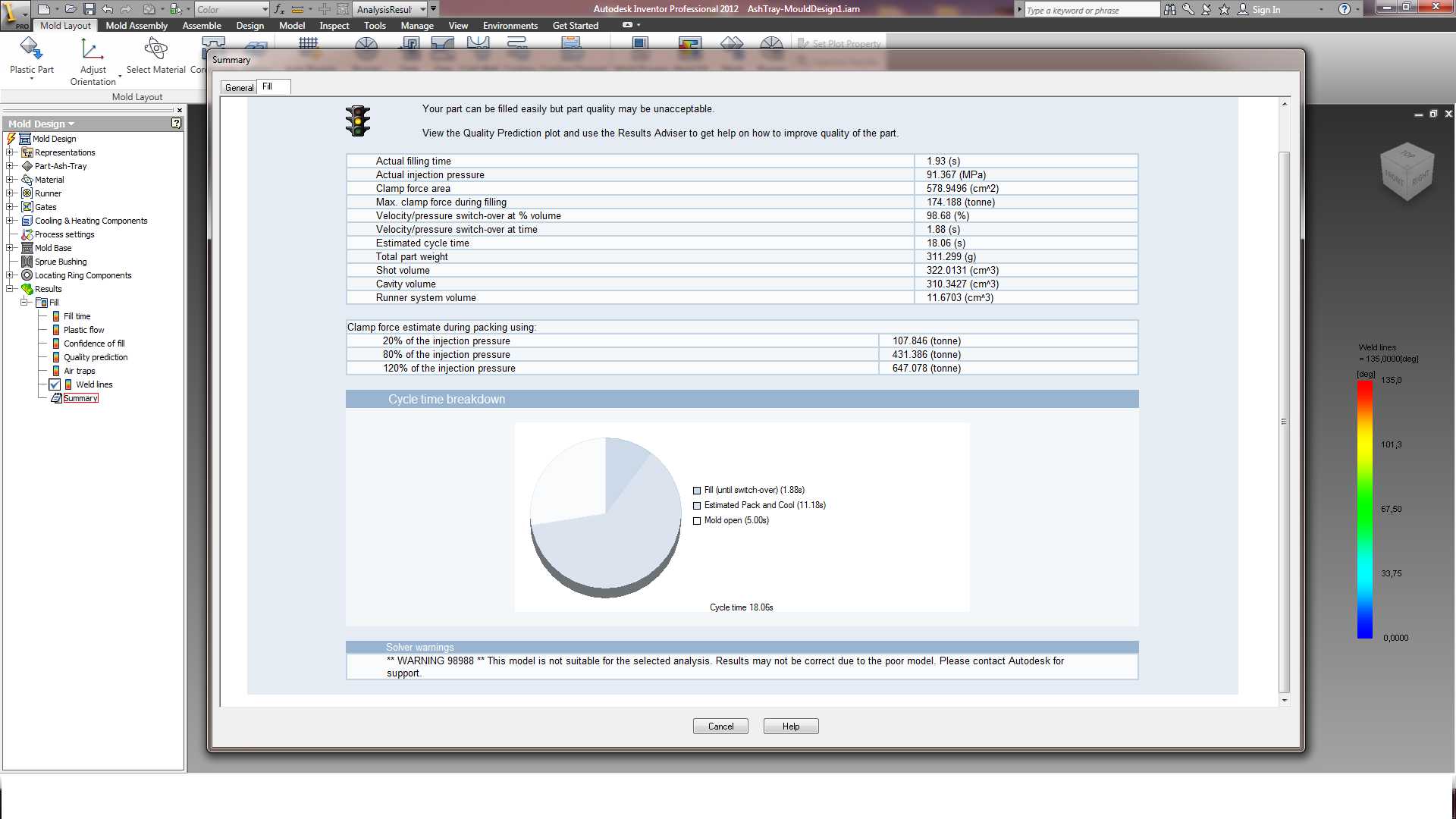
Task: Click the satellite communication center icon
Action: click(1207, 9)
